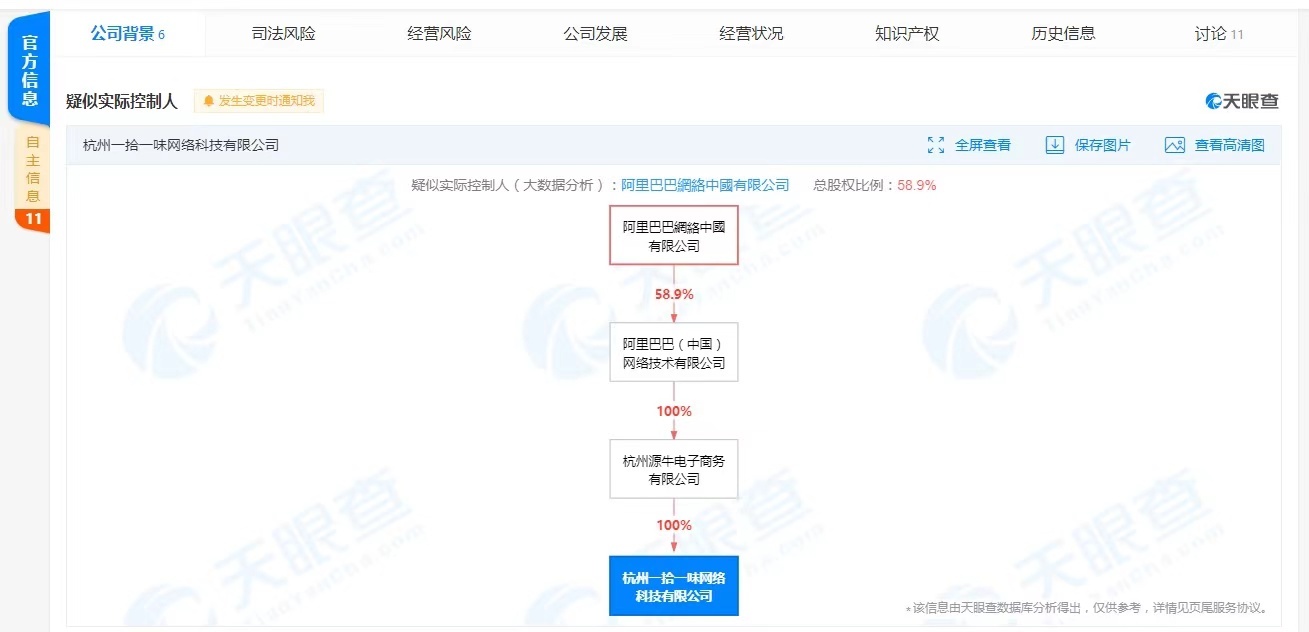The width and height of the screenshot is (1309, 632).
Task: Click the 100% label above 杭州源牛电子商务
Action: click(x=674, y=411)
